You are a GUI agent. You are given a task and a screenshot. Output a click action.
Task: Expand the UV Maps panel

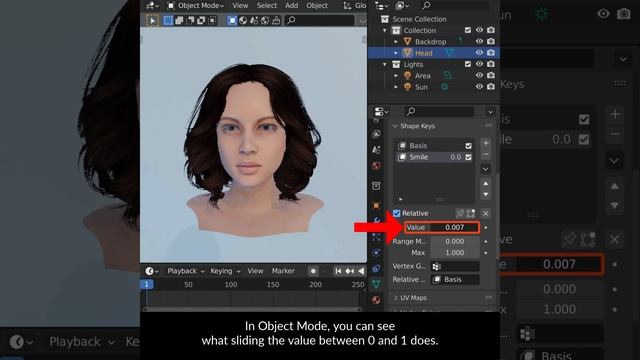(395, 298)
